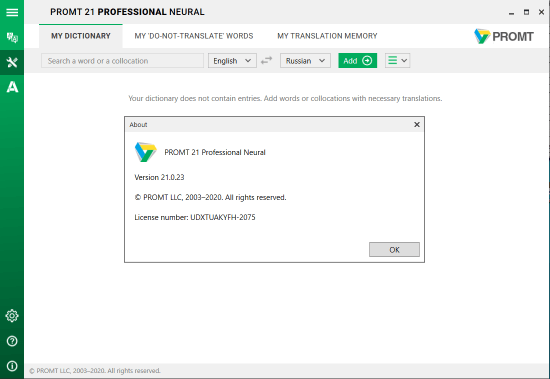Screen dimensions: 550x379
Task: Open My 'Do-Not-Translate' Words tab
Action: coord(194,36)
